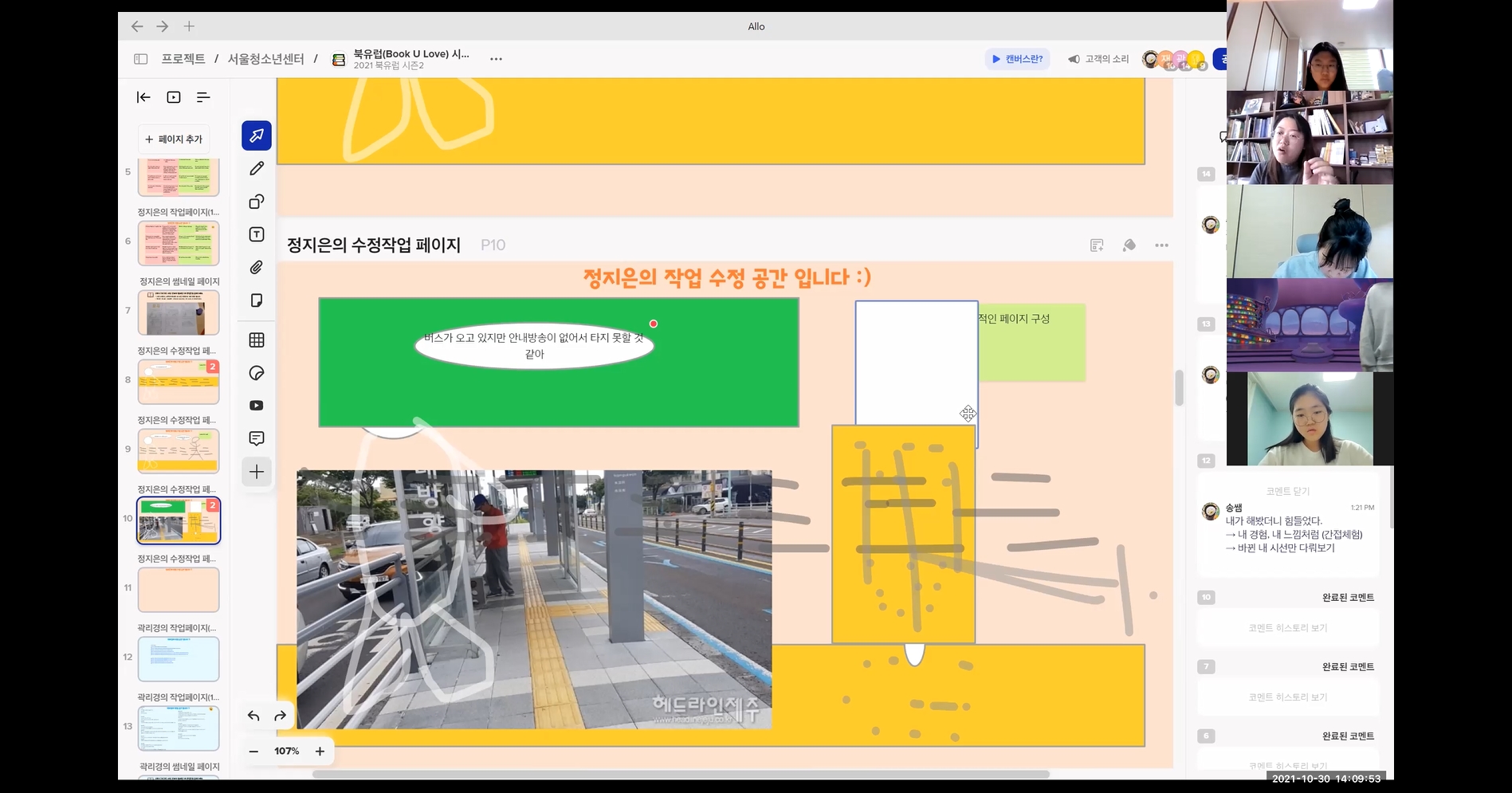Zoom in with plus button

pyautogui.click(x=320, y=752)
